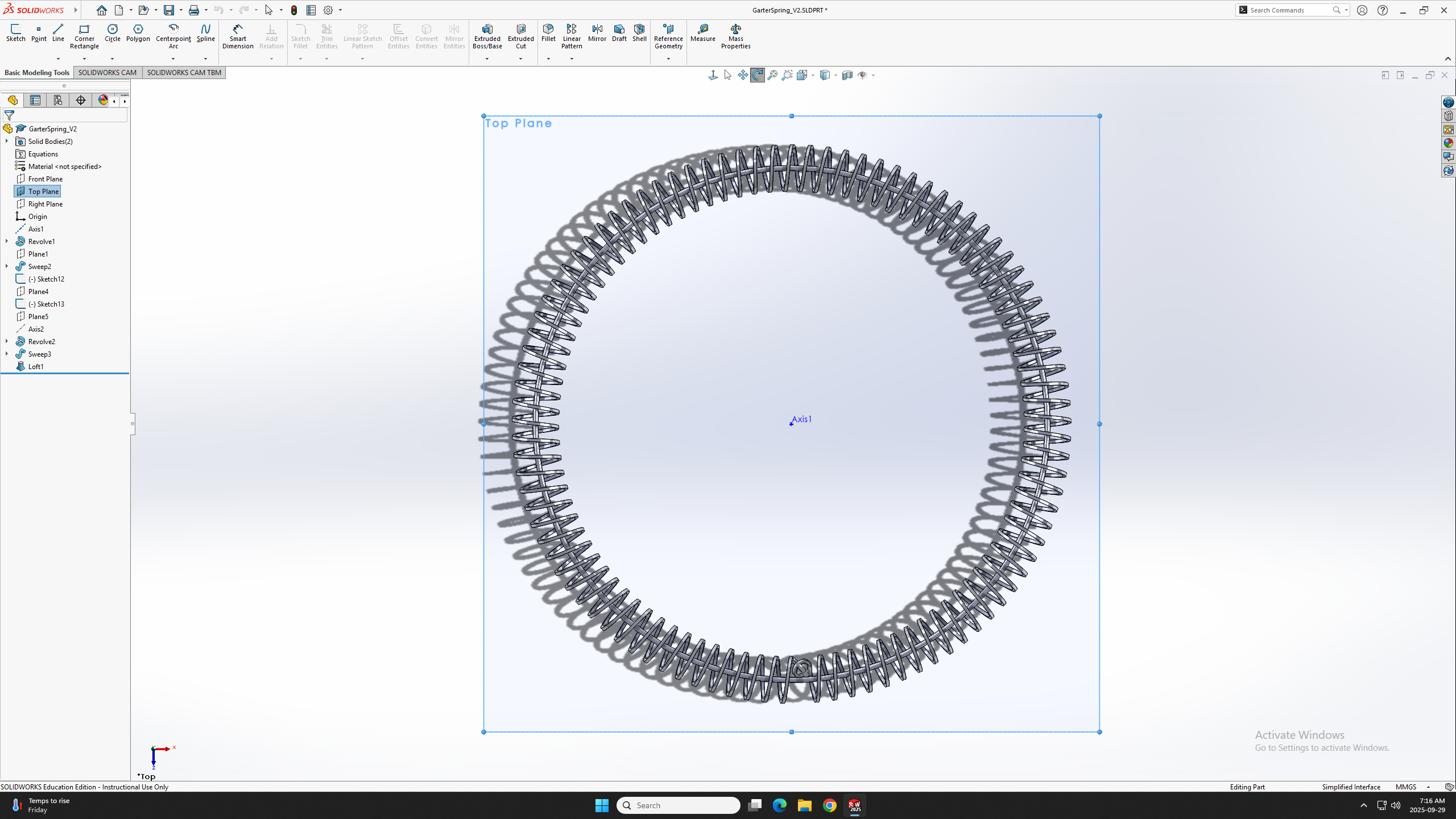Pick the Circle sketch tool
The height and width of the screenshot is (819, 1456).
pos(113,33)
